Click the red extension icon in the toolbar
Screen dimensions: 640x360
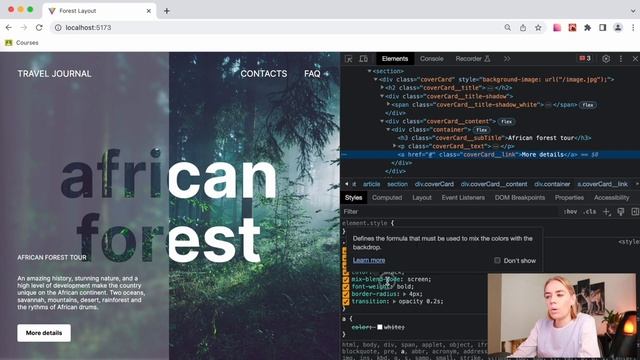click(572, 27)
